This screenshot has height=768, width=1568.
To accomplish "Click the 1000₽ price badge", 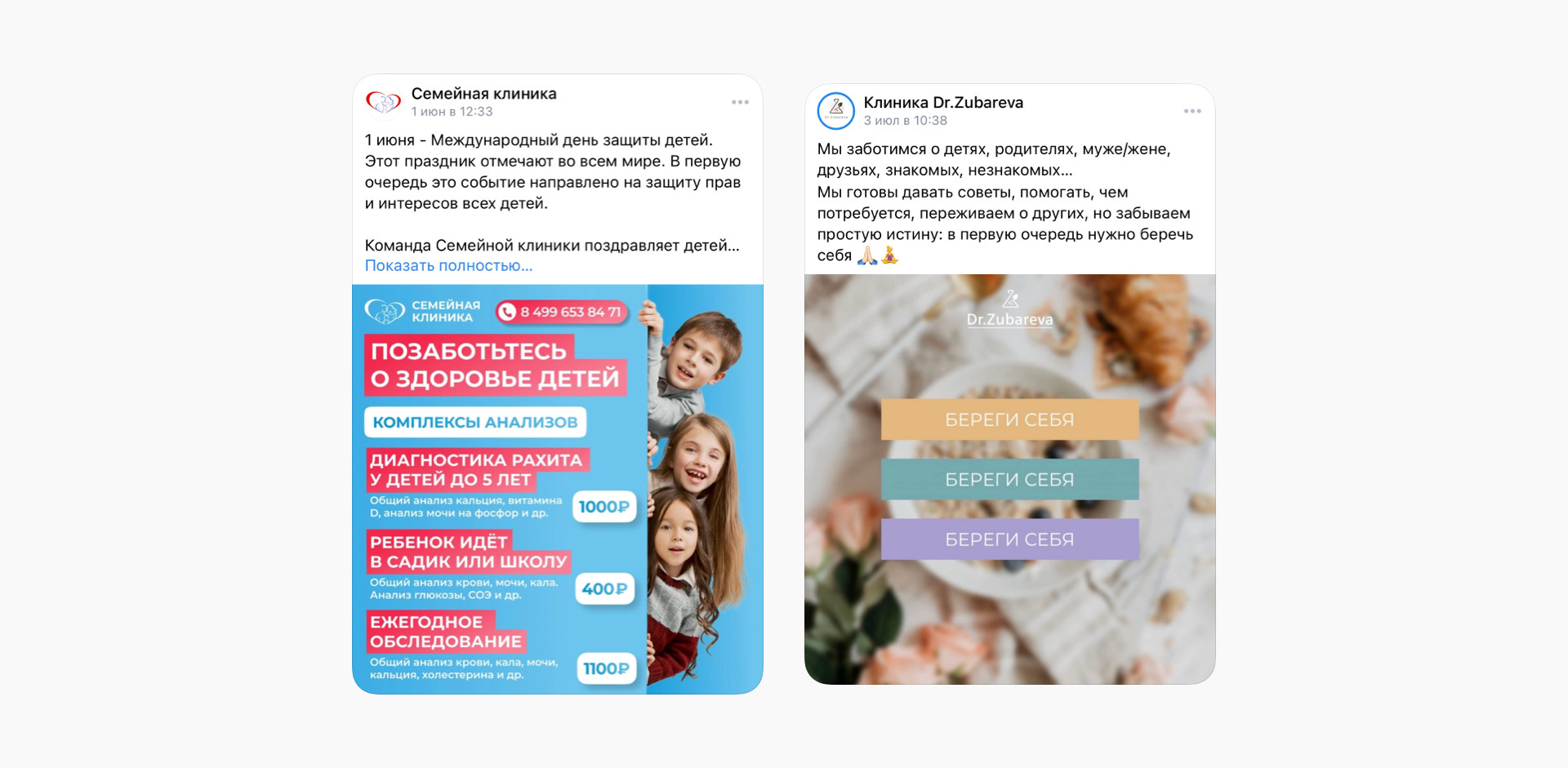I will coord(604,507).
